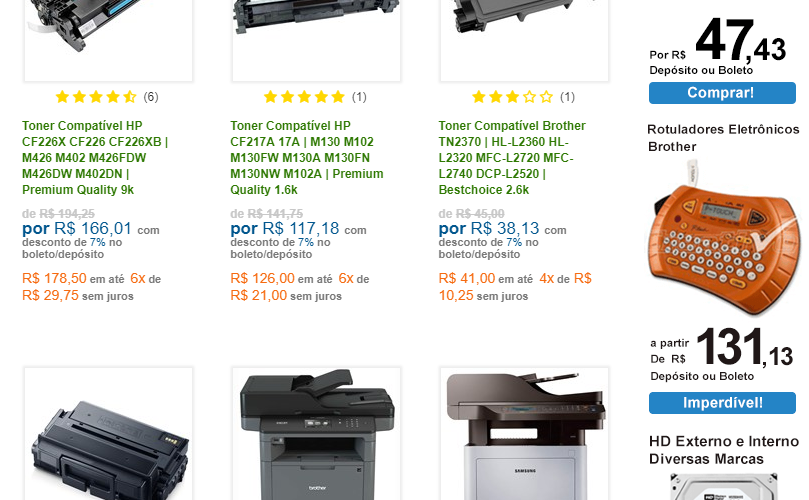Click the Comprar! button
809x500 pixels.
pyautogui.click(x=722, y=93)
